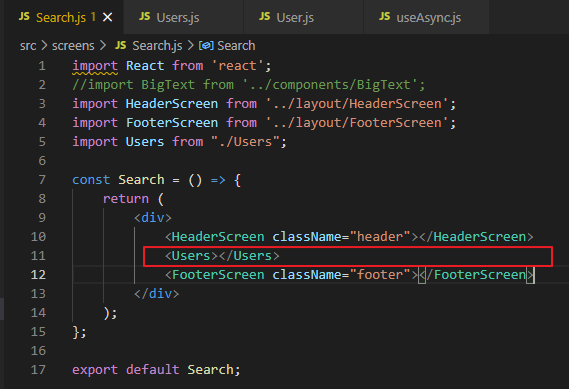Click line number 11 in the gutter
Viewport: 569px width, 389px height.
tap(38, 256)
